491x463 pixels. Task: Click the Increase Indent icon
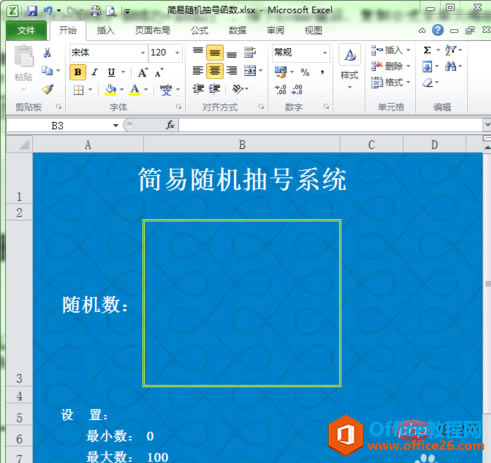tap(215, 89)
